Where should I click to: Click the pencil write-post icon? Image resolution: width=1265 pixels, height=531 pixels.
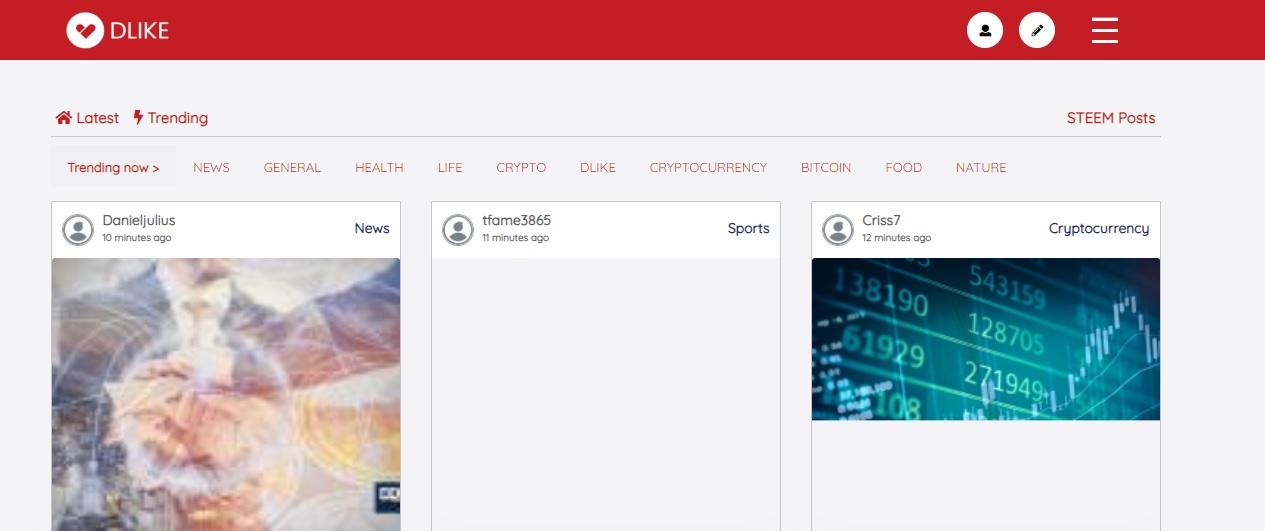click(1037, 30)
